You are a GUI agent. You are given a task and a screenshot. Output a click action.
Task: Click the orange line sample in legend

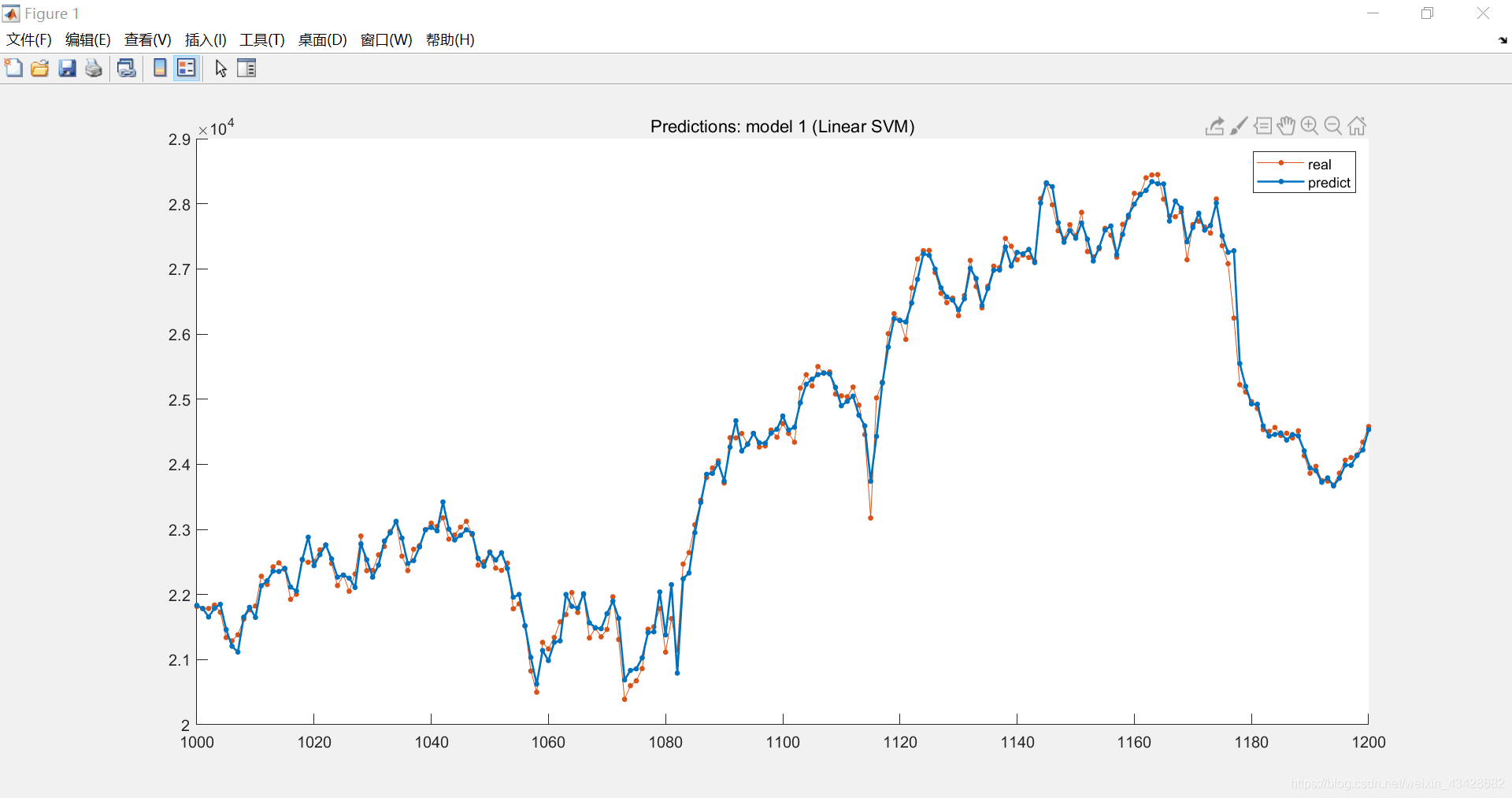pos(1281,163)
